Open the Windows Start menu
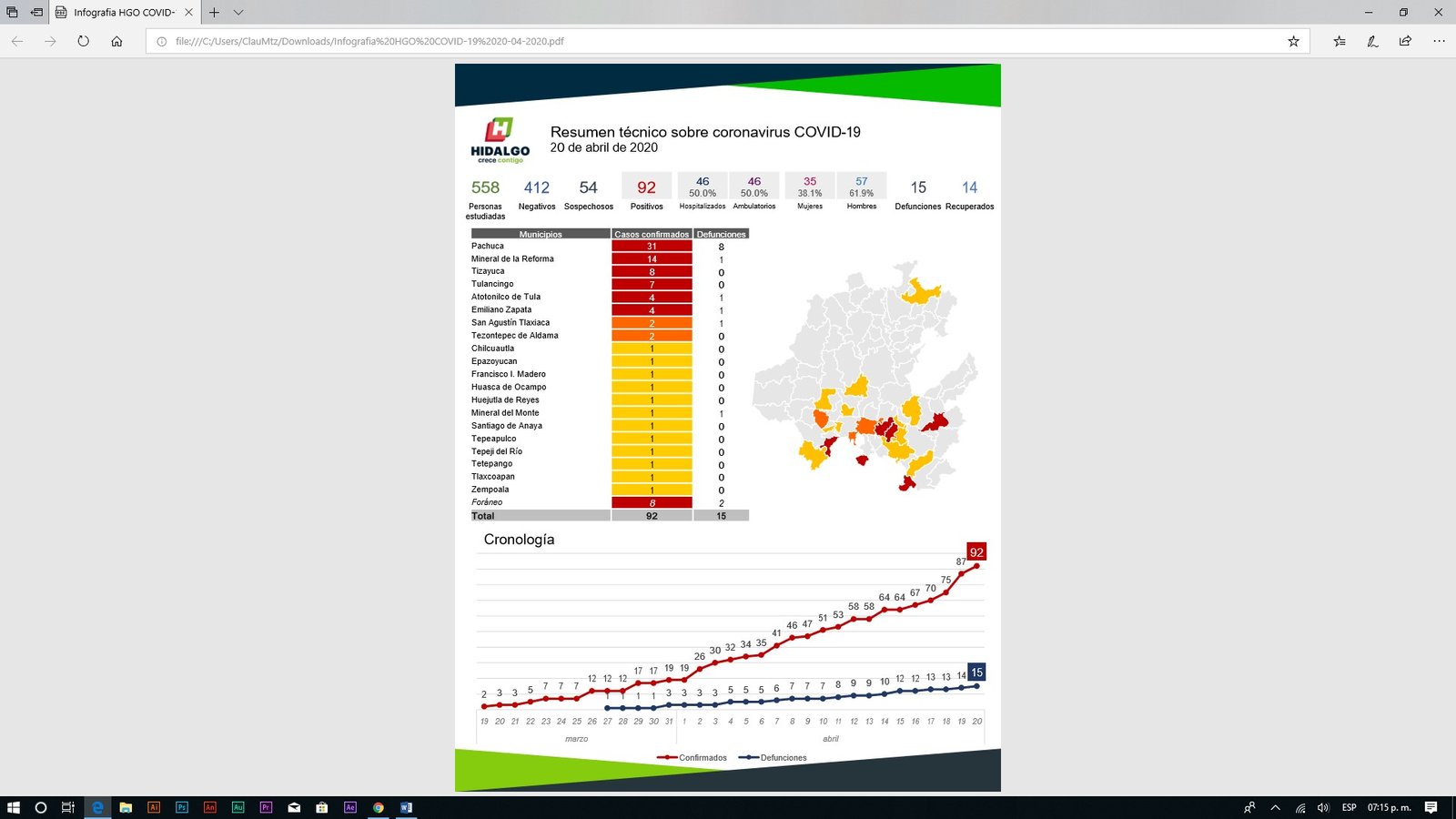The image size is (1456, 819). [x=13, y=807]
